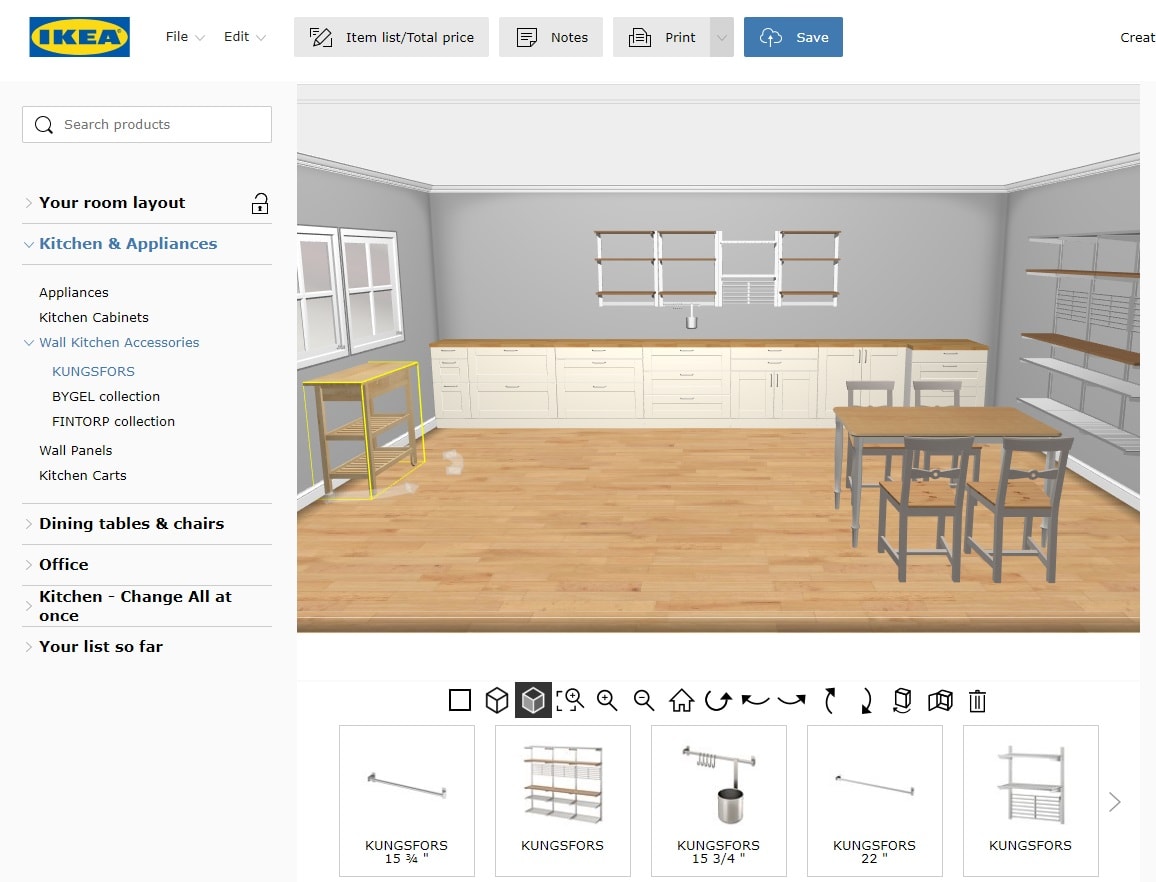Image resolution: width=1156 pixels, height=882 pixels.
Task: Click the room layout lock icon
Action: (x=260, y=203)
